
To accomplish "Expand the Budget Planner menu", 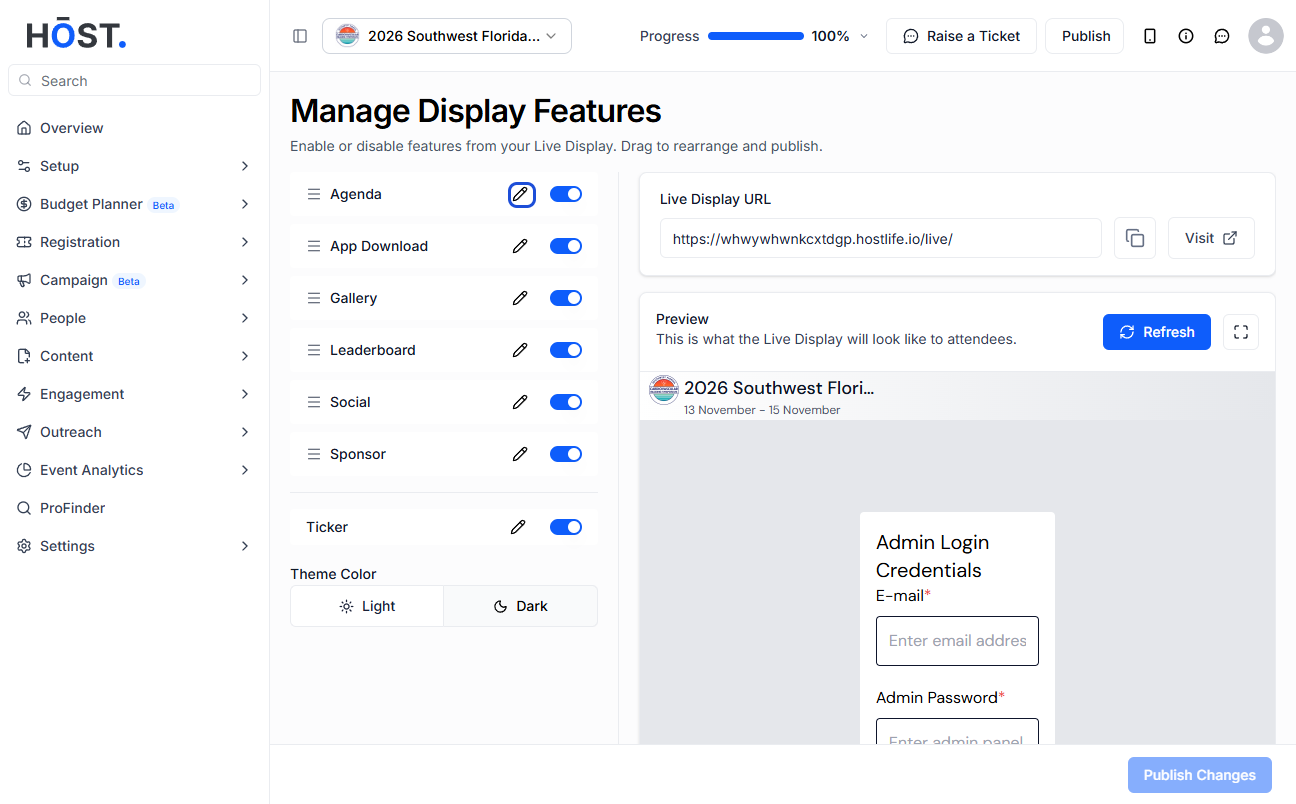I will 134,204.
